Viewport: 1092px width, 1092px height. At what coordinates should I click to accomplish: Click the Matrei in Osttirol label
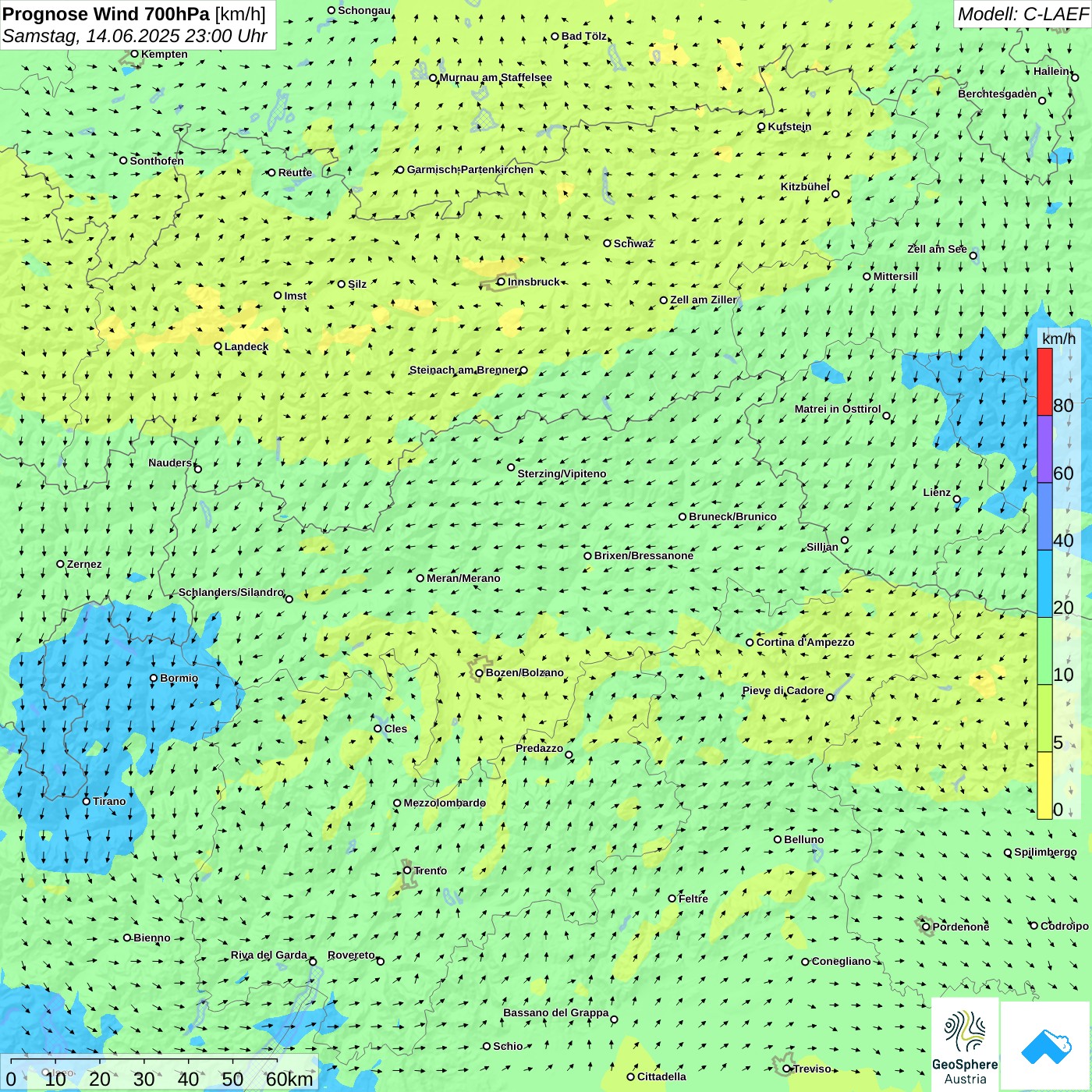point(838,409)
